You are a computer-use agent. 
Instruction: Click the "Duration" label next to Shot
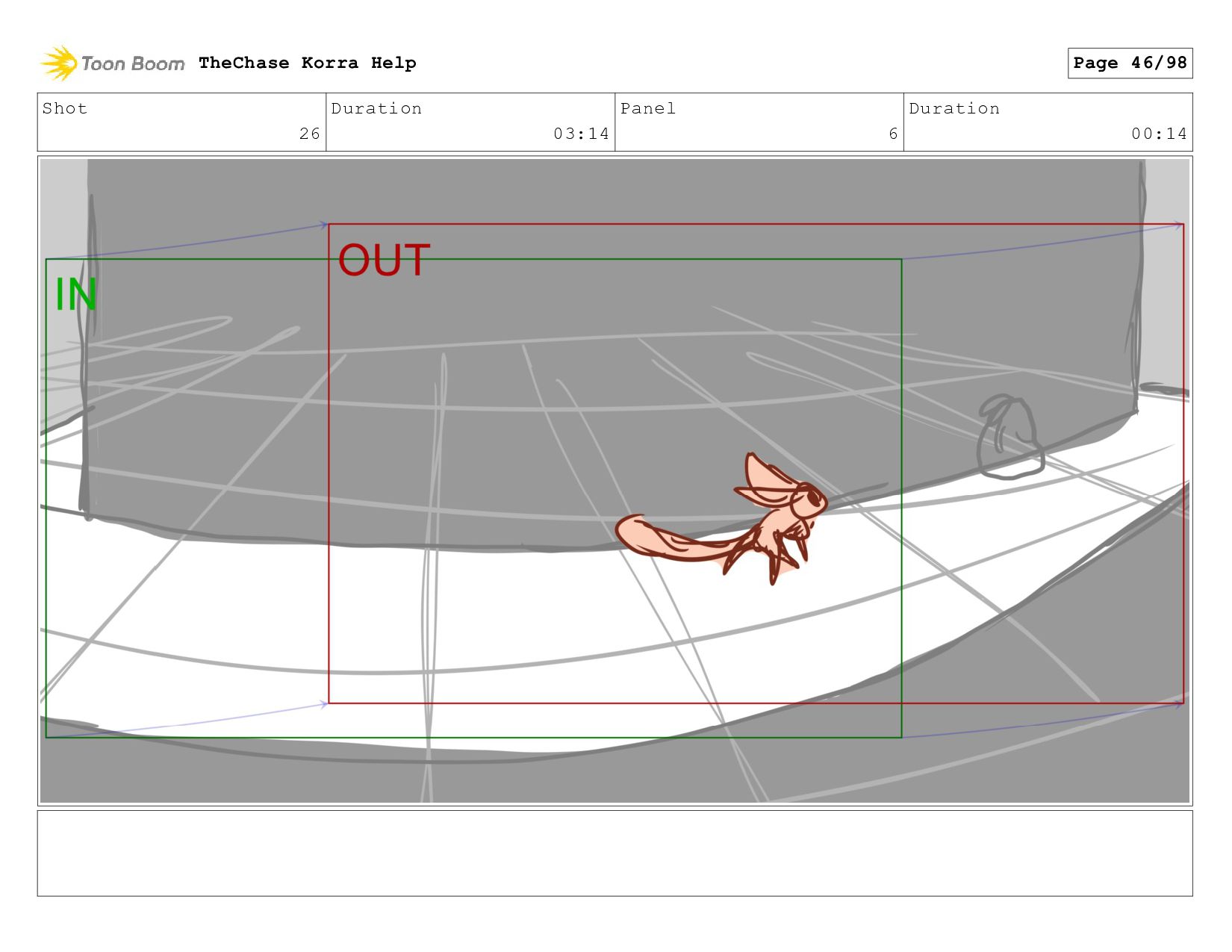point(376,108)
